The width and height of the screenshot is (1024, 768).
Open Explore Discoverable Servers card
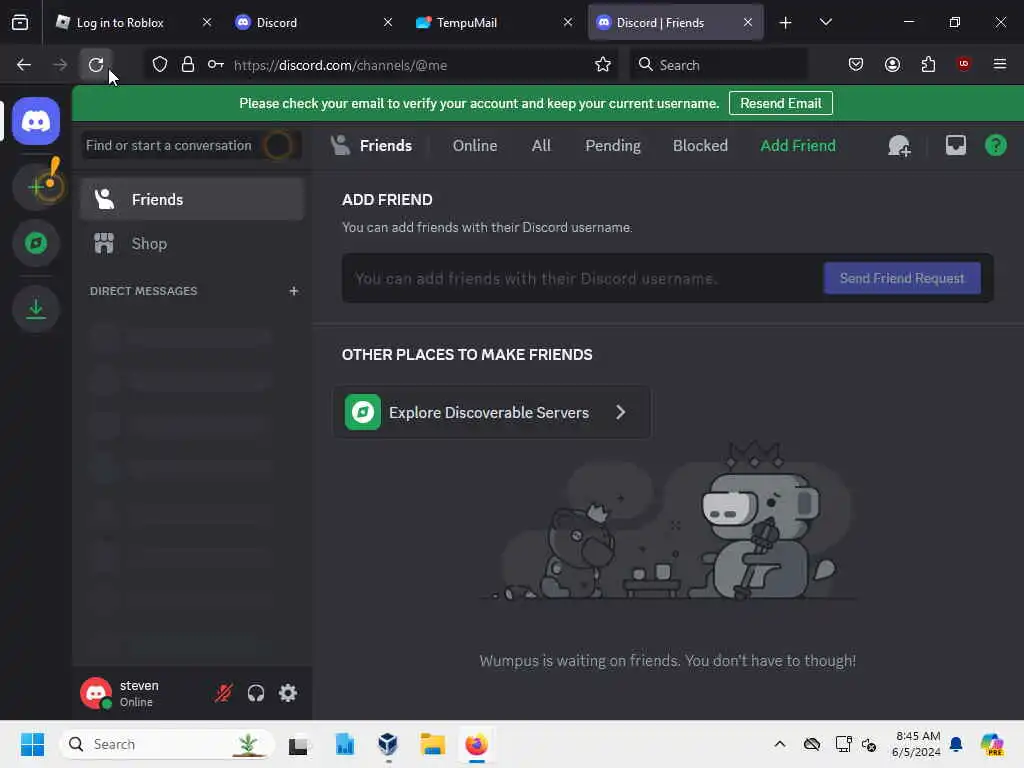492,412
